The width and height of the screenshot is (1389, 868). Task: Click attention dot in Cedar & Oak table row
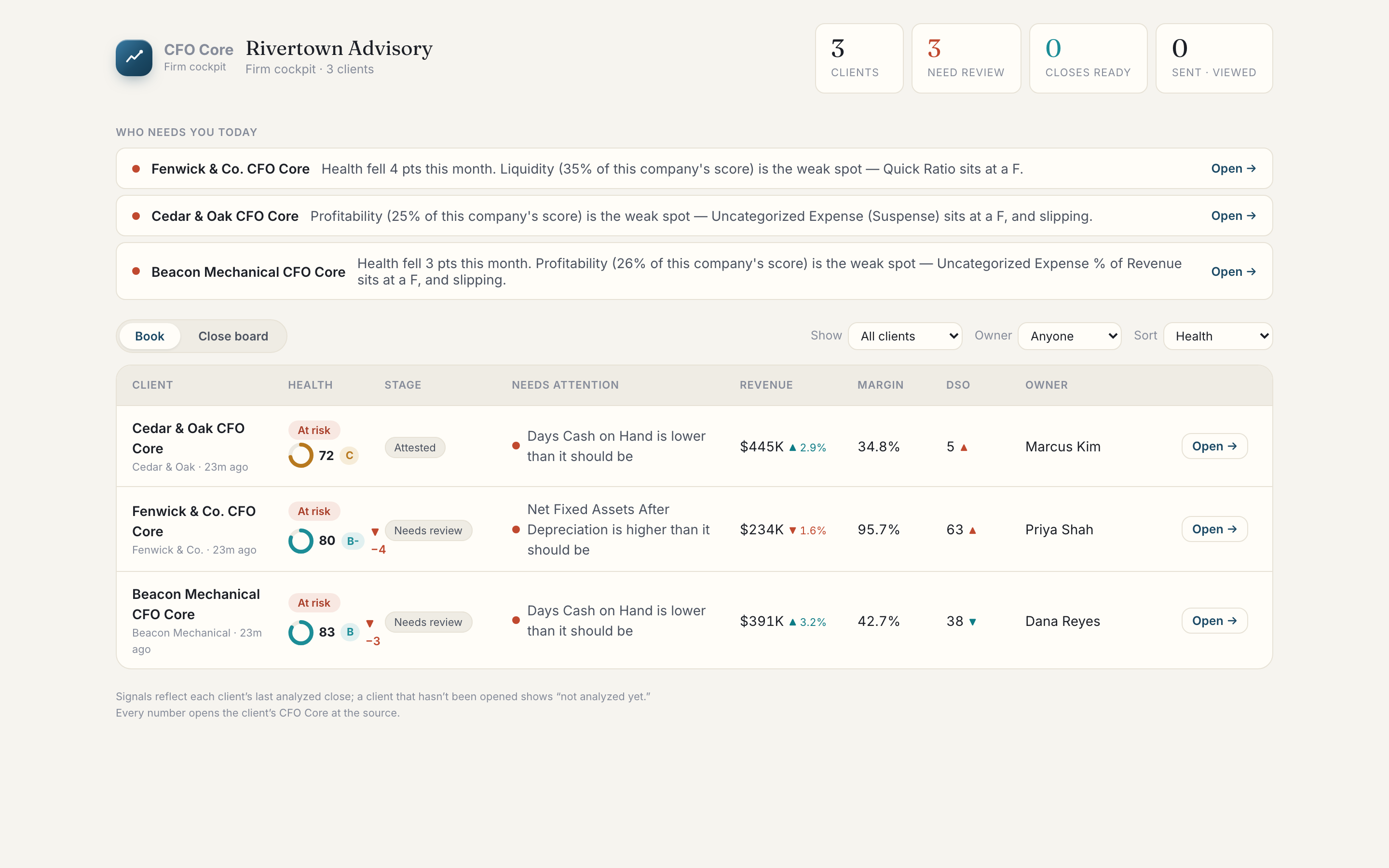click(516, 446)
